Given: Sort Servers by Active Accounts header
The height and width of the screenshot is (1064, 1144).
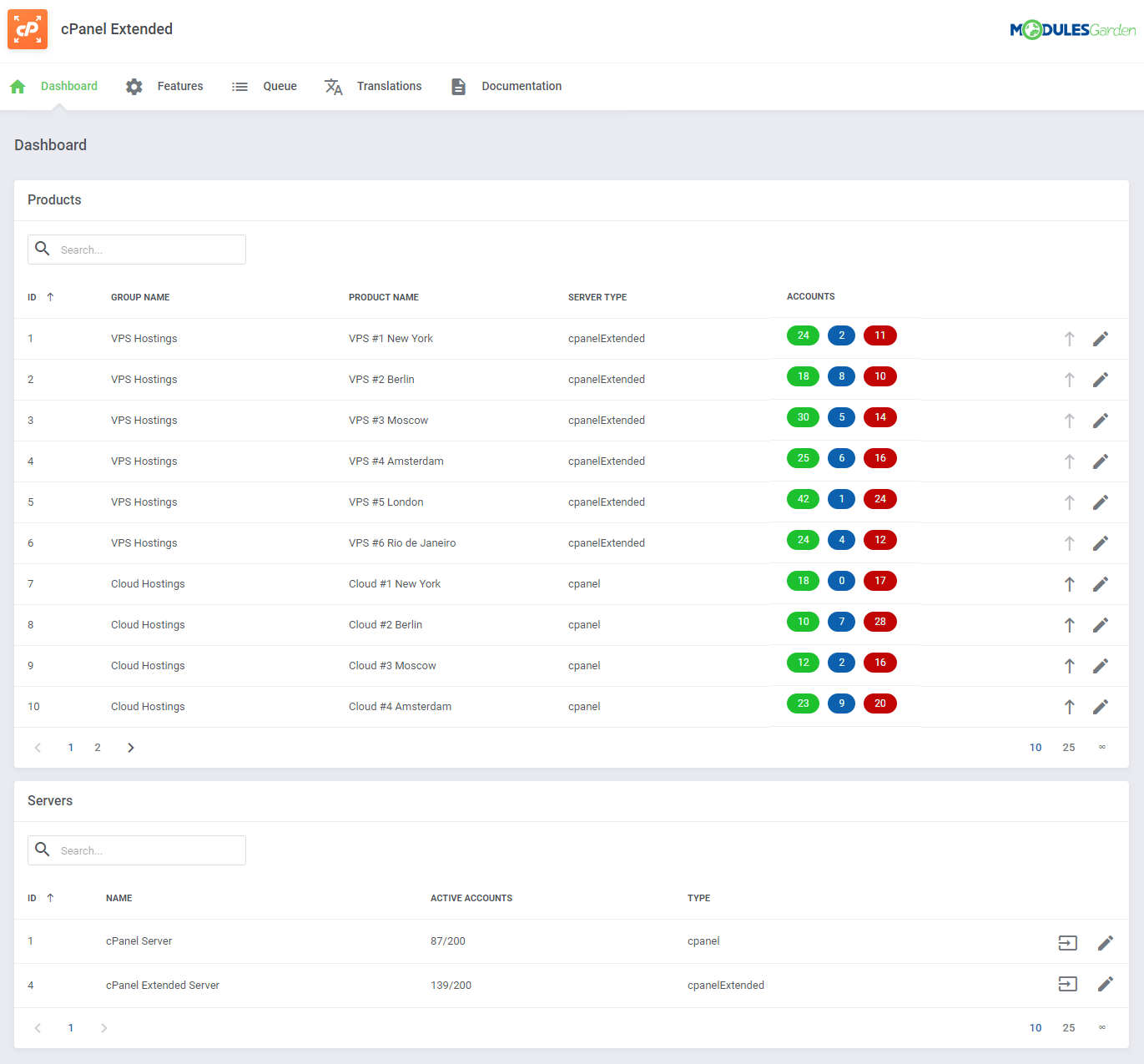Looking at the screenshot, I should 471,898.
